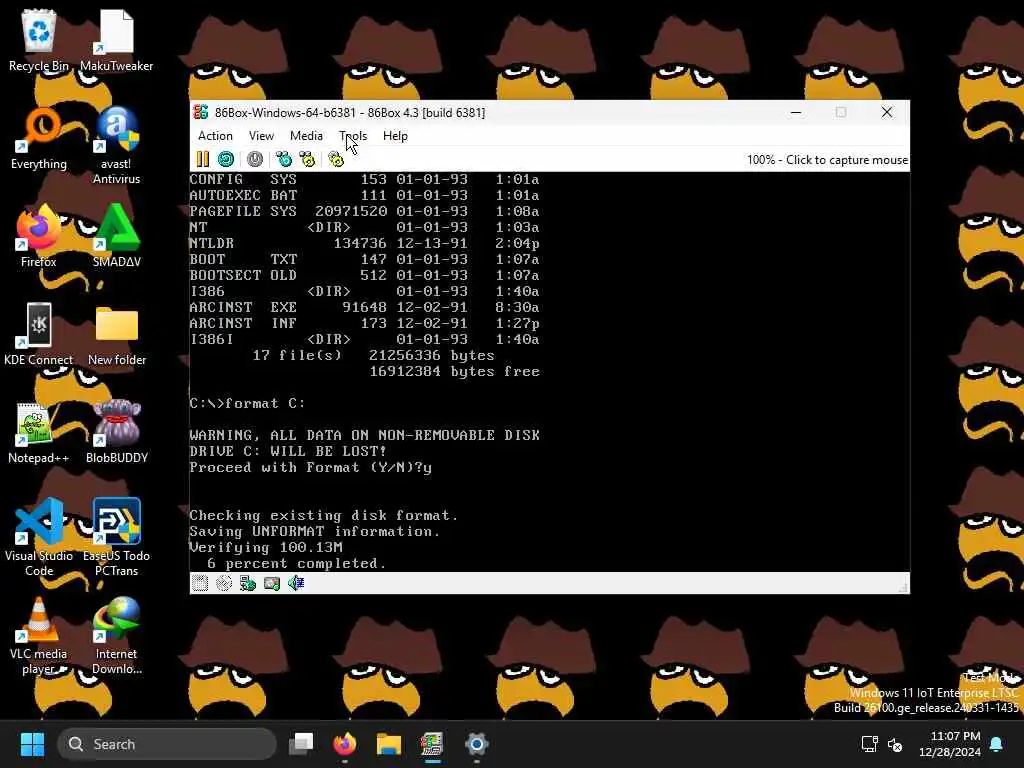Image resolution: width=1024 pixels, height=768 pixels.
Task: Click the ARCINST EXE file line
Action: pyautogui.click(x=364, y=307)
